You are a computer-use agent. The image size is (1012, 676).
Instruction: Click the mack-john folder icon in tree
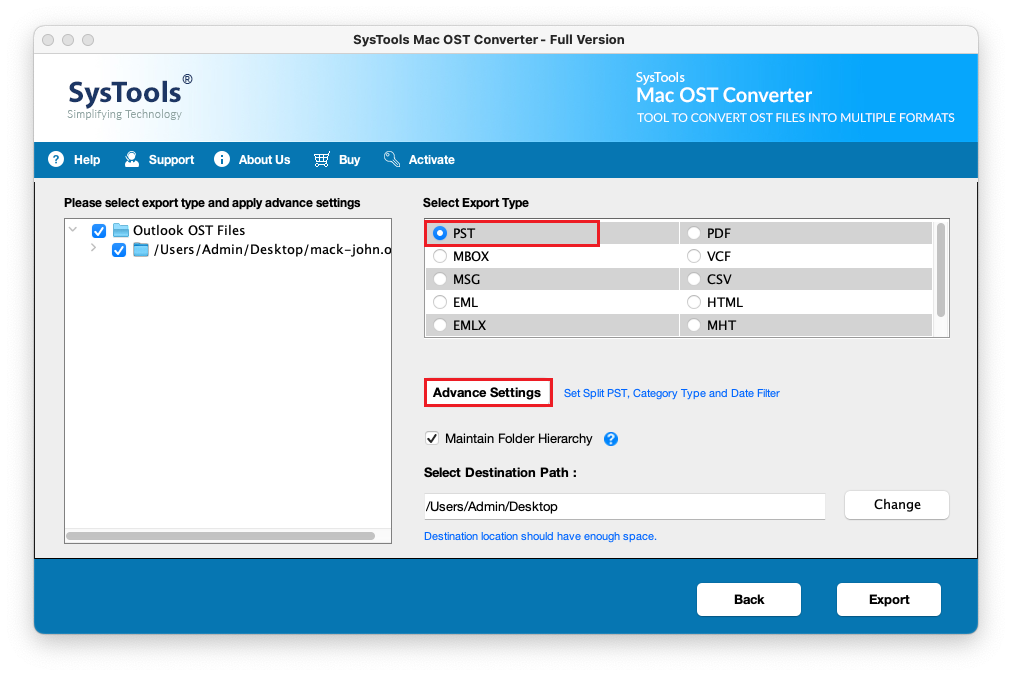[141, 250]
